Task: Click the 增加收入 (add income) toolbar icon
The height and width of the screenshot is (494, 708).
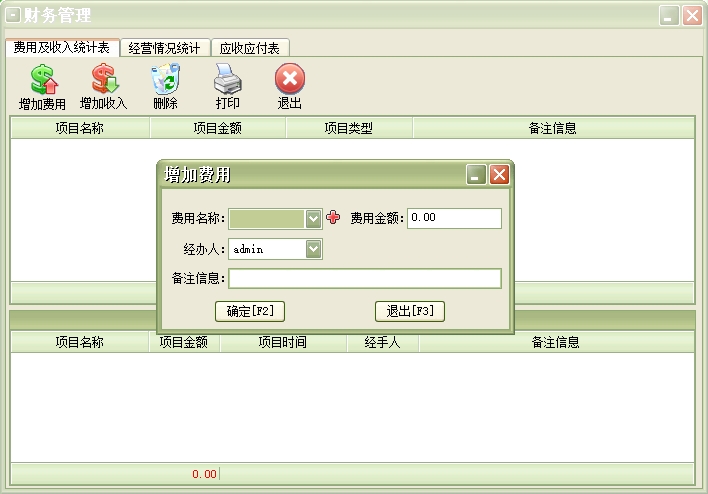Action: tap(104, 80)
